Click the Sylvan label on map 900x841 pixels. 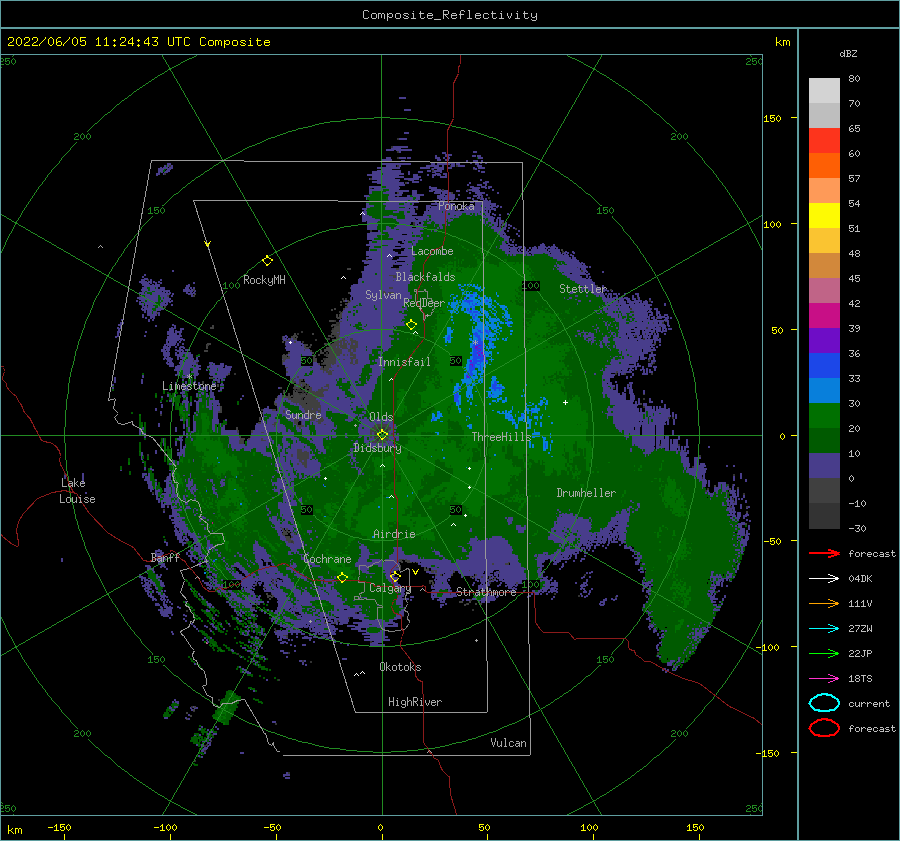click(383, 295)
